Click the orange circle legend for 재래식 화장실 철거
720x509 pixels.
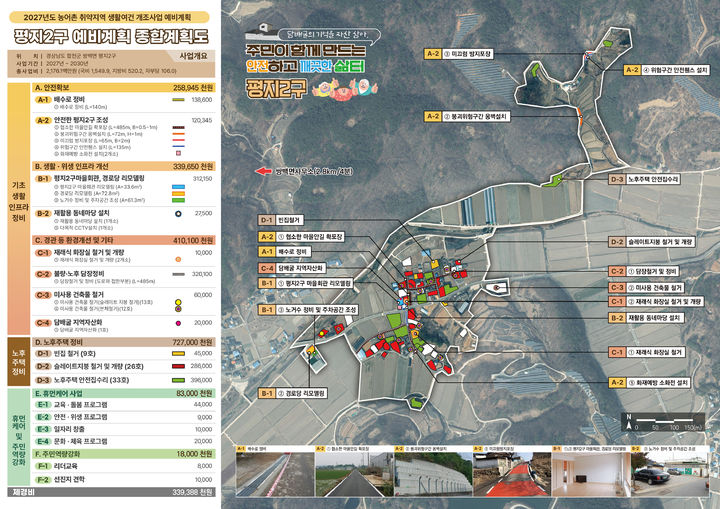coord(178,260)
